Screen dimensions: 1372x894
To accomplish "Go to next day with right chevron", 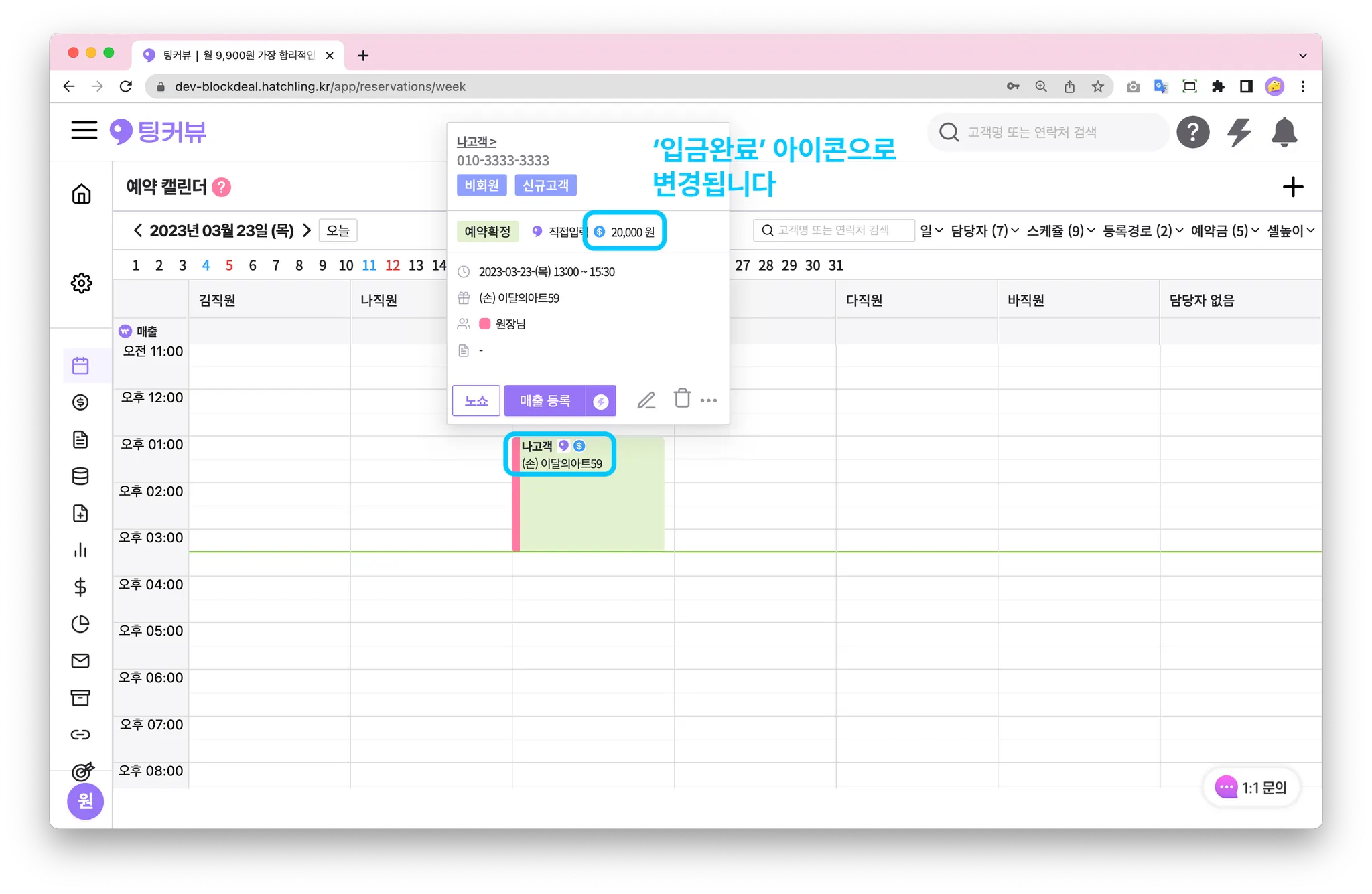I will click(307, 230).
